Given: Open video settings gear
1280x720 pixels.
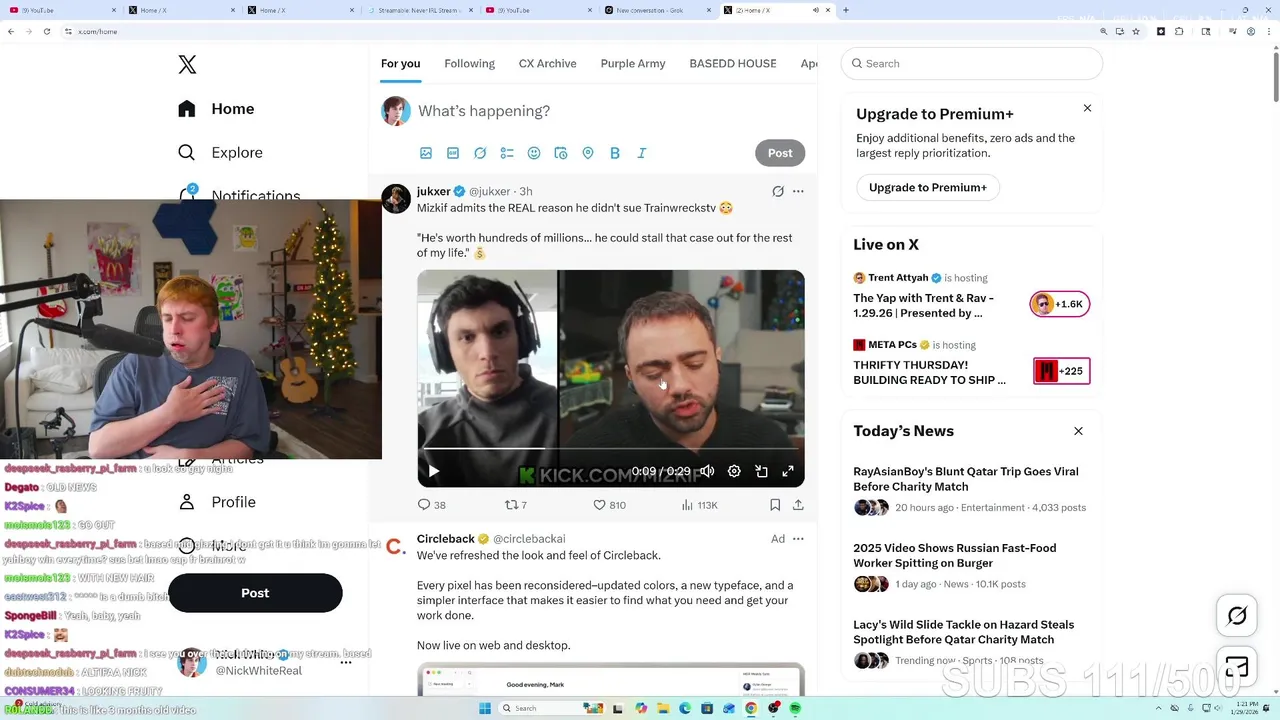Looking at the screenshot, I should pyautogui.click(x=734, y=471).
